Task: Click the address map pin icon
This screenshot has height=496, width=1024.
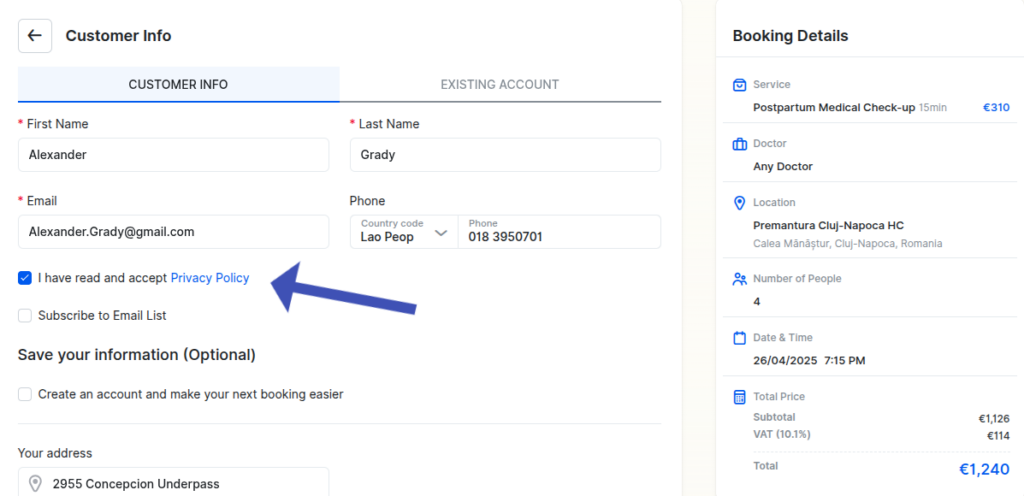Action: [36, 484]
